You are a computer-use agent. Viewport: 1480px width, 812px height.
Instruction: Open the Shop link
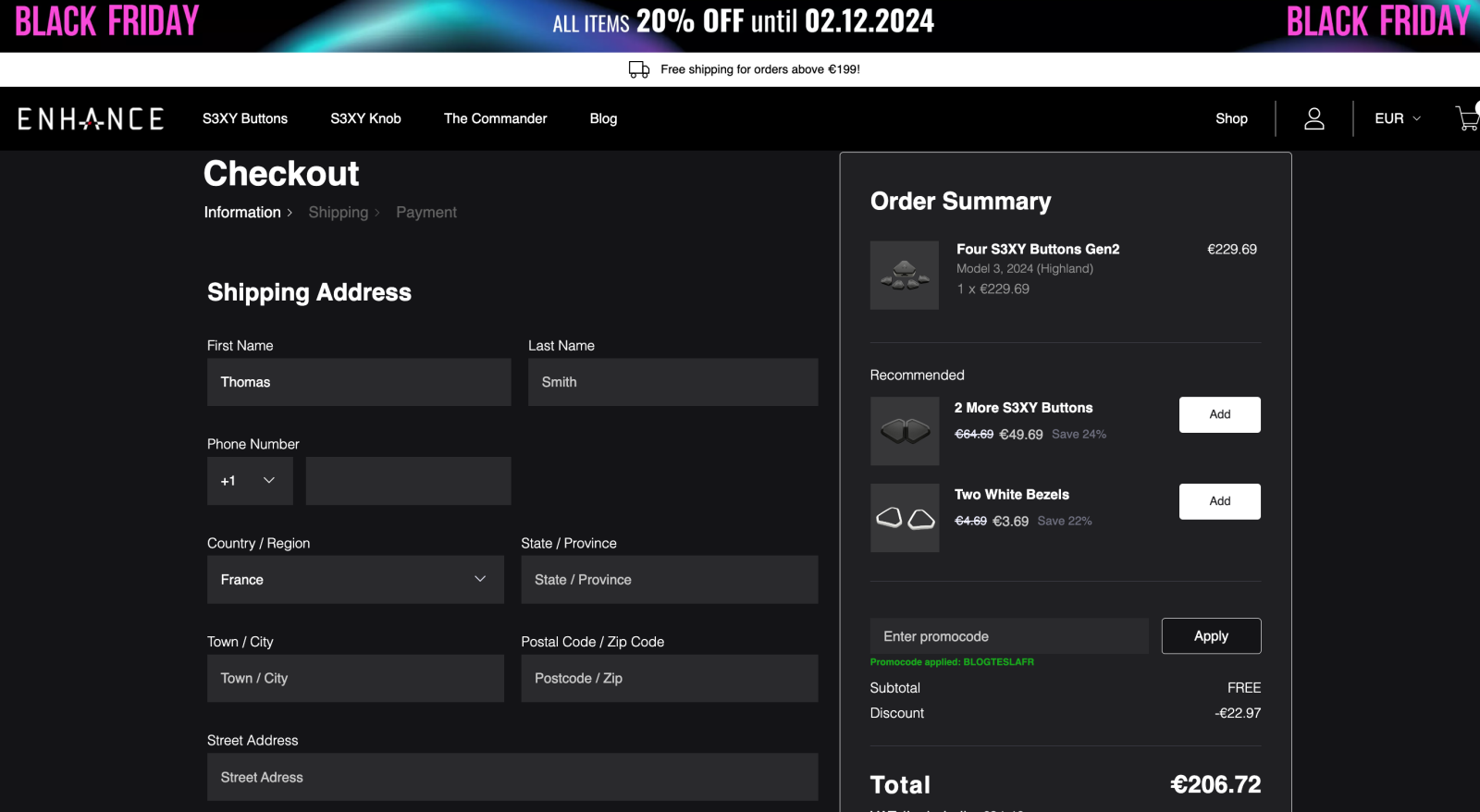(1231, 118)
